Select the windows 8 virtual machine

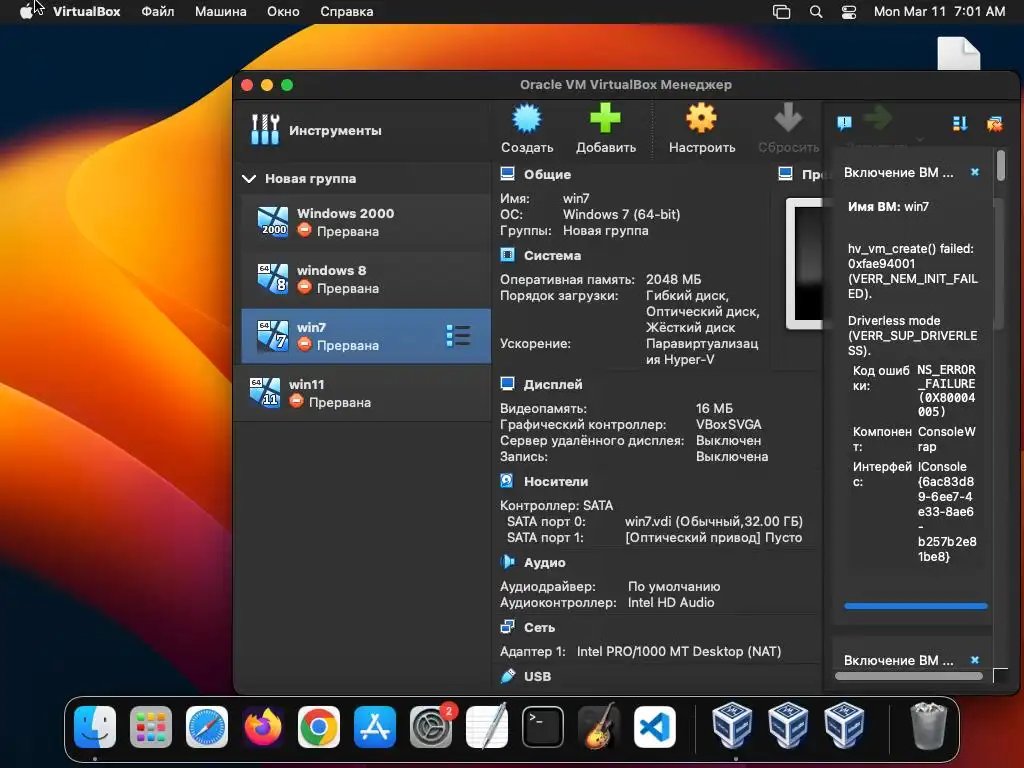click(366, 279)
